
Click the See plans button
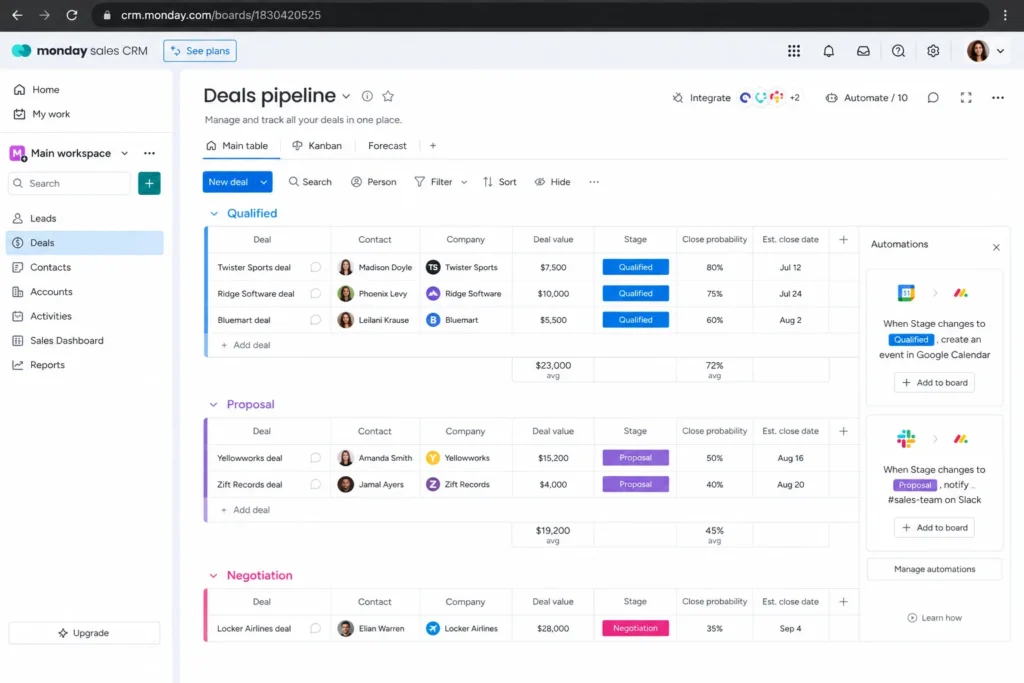[200, 51]
